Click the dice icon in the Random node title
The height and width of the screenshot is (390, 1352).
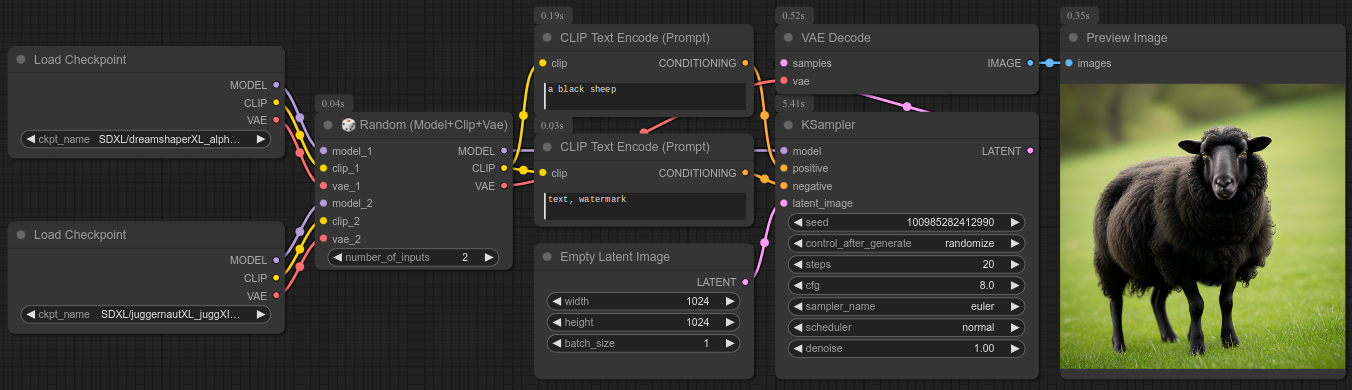pyautogui.click(x=349, y=125)
